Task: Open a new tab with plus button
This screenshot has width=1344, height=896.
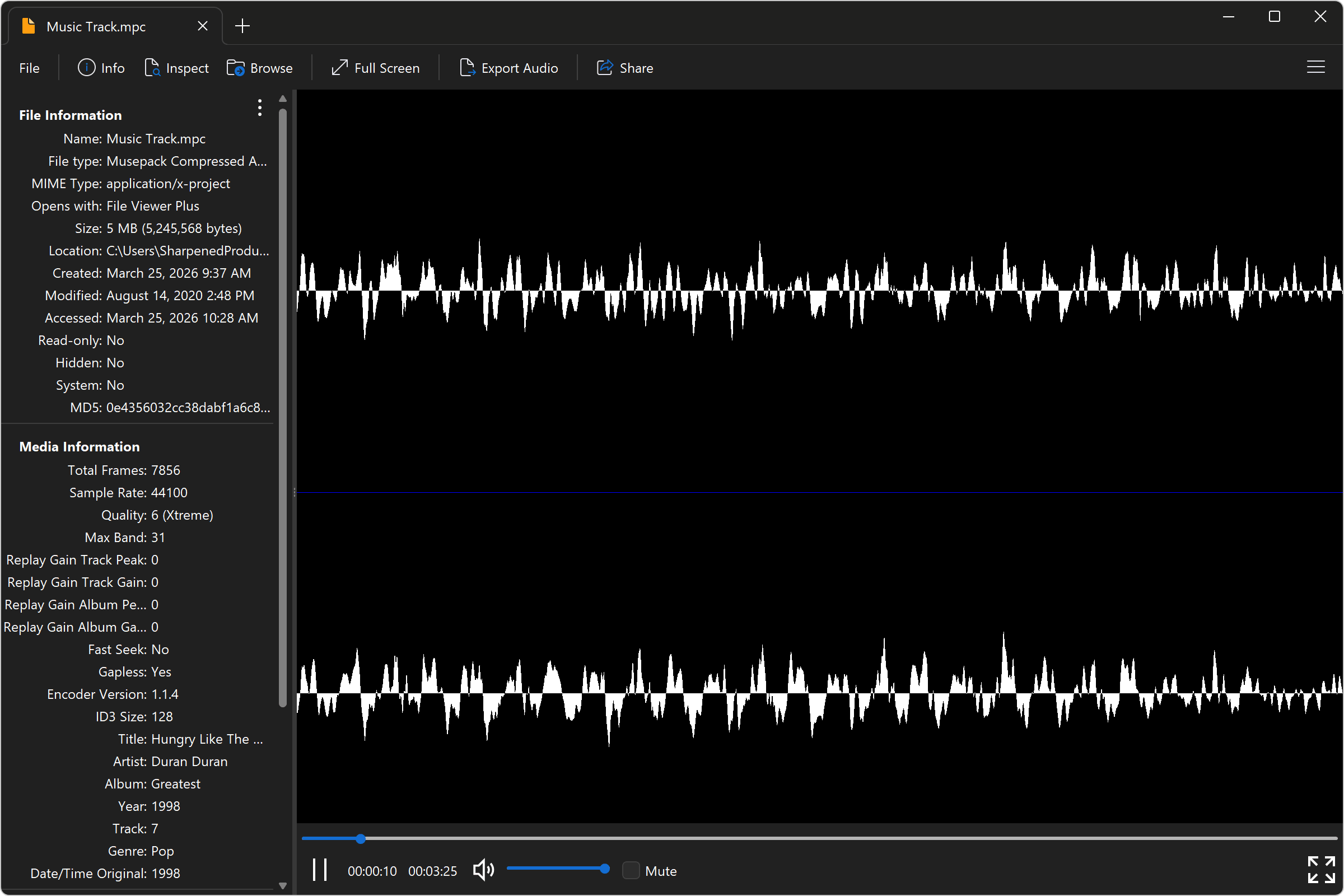Action: point(242,26)
